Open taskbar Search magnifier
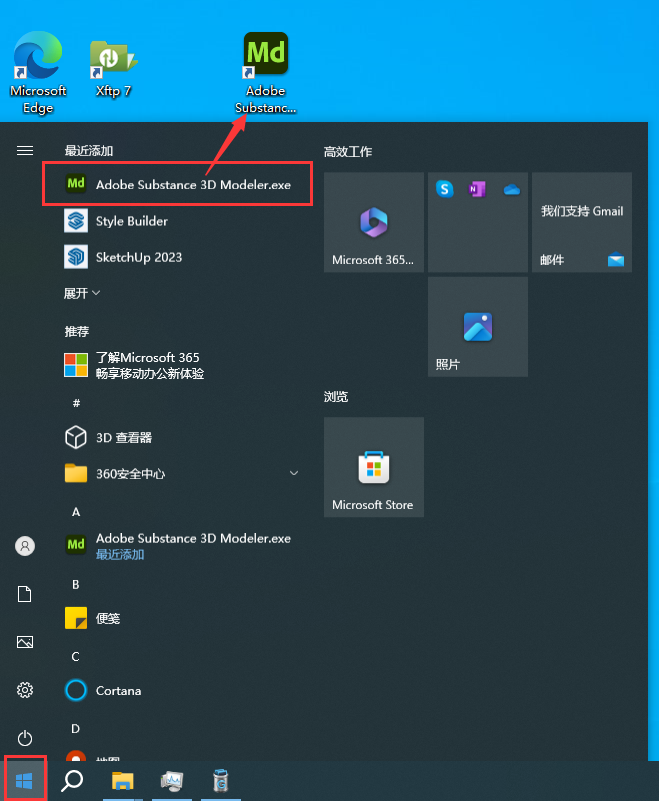The height and width of the screenshot is (801, 659). (x=72, y=781)
